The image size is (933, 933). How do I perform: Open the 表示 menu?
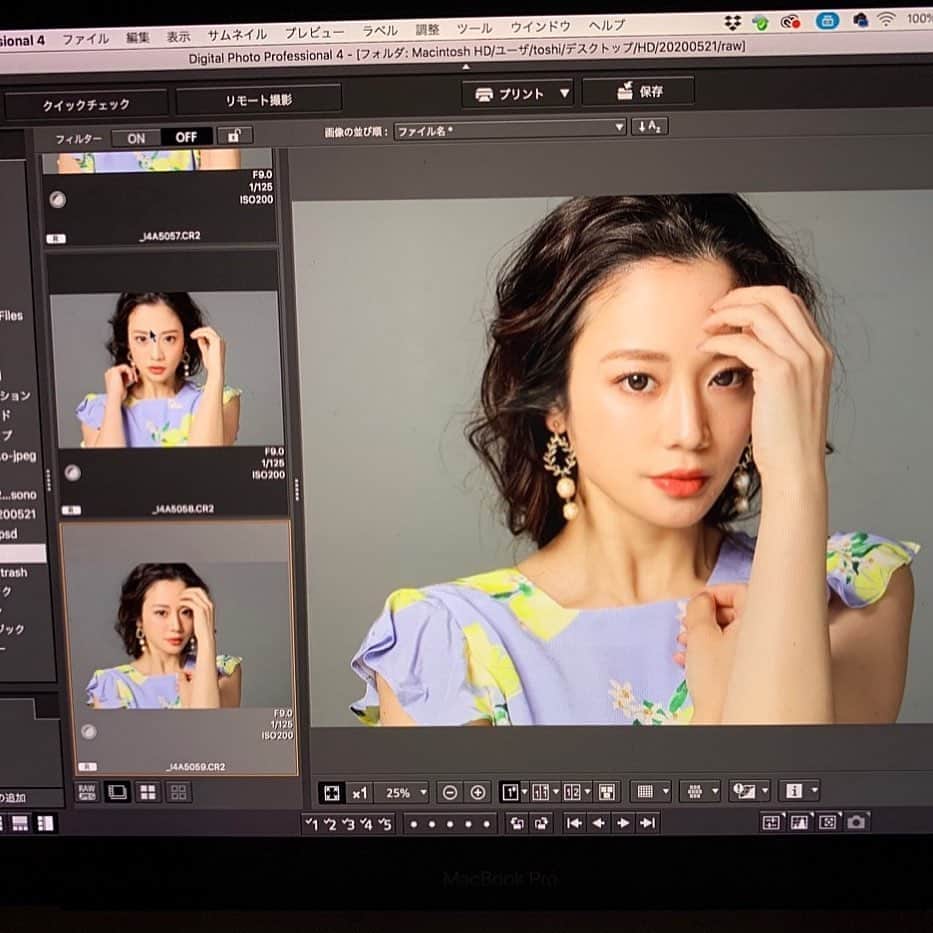[x=178, y=36]
